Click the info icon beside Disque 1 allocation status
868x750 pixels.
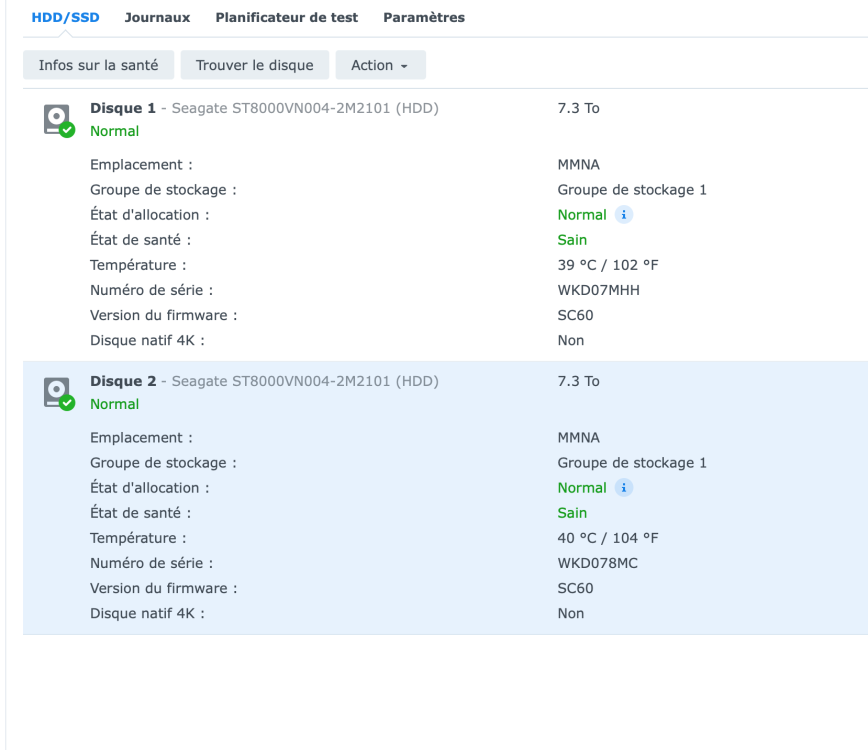point(623,215)
